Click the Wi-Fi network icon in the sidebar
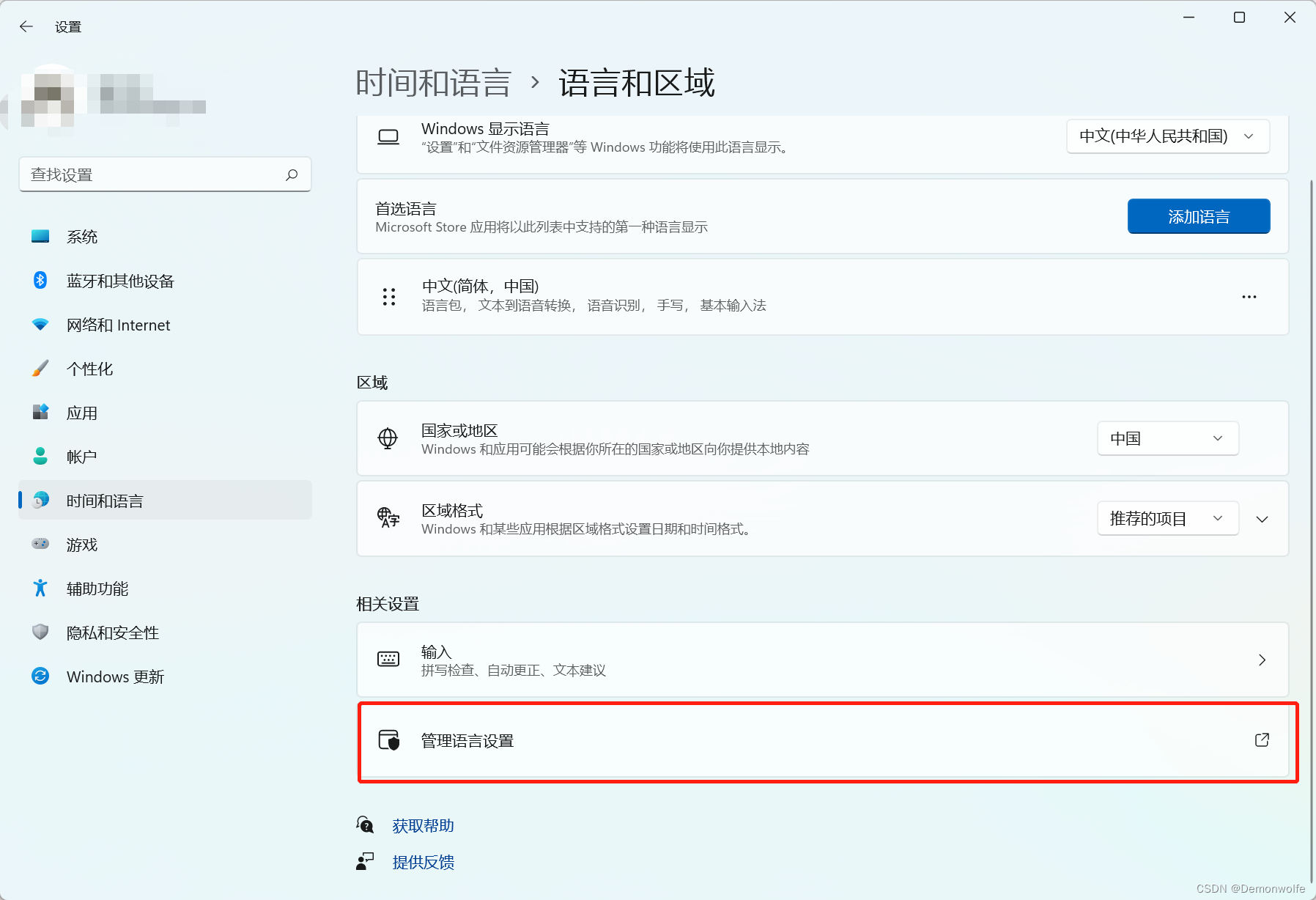This screenshot has width=1316, height=900. (x=40, y=324)
